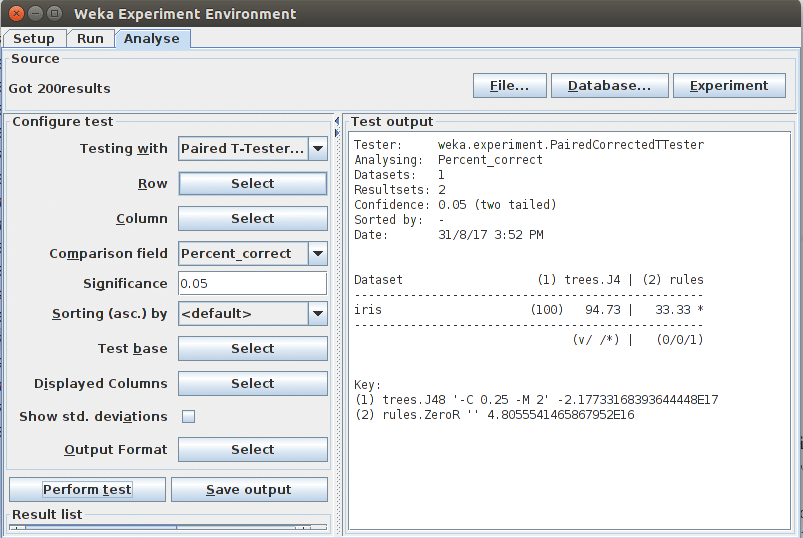The image size is (803, 538).
Task: Collapse left pane with divider left arrow
Action: coord(336,120)
